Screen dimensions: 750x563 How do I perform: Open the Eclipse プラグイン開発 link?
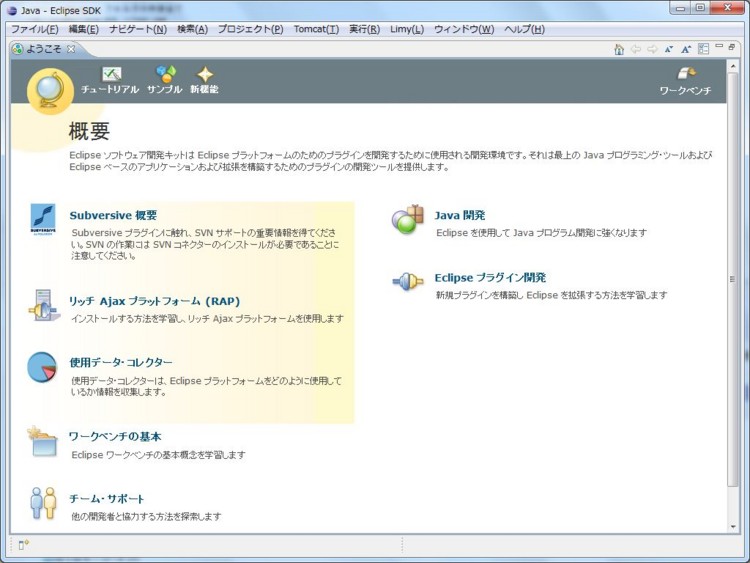click(x=490, y=277)
